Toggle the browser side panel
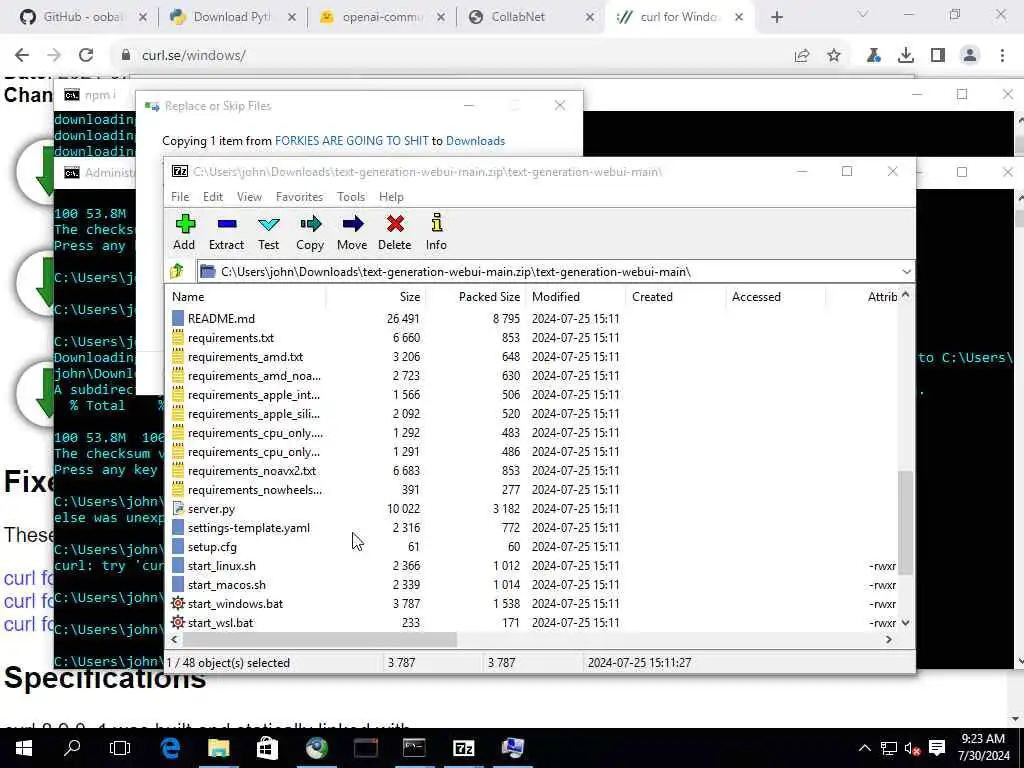This screenshot has width=1024, height=768. [x=938, y=56]
